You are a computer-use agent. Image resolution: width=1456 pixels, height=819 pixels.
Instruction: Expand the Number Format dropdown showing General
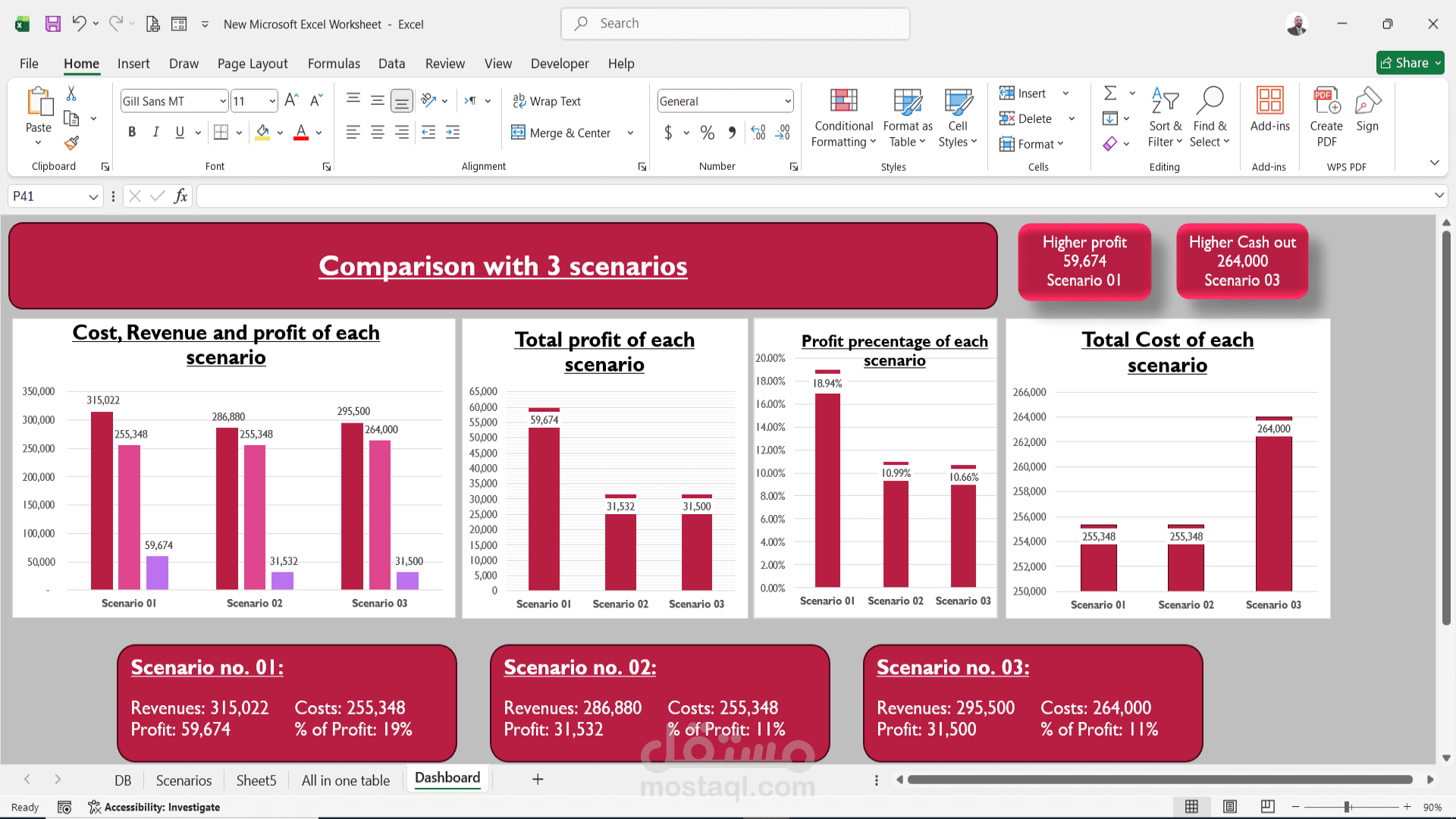[789, 100]
